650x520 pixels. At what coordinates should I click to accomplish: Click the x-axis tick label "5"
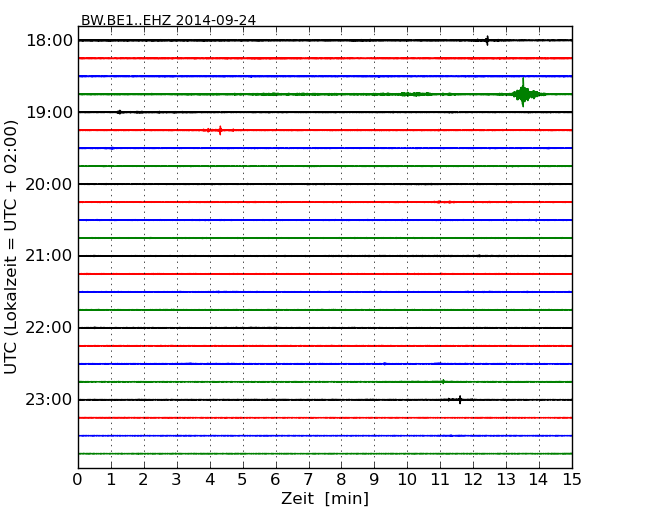tap(243, 480)
